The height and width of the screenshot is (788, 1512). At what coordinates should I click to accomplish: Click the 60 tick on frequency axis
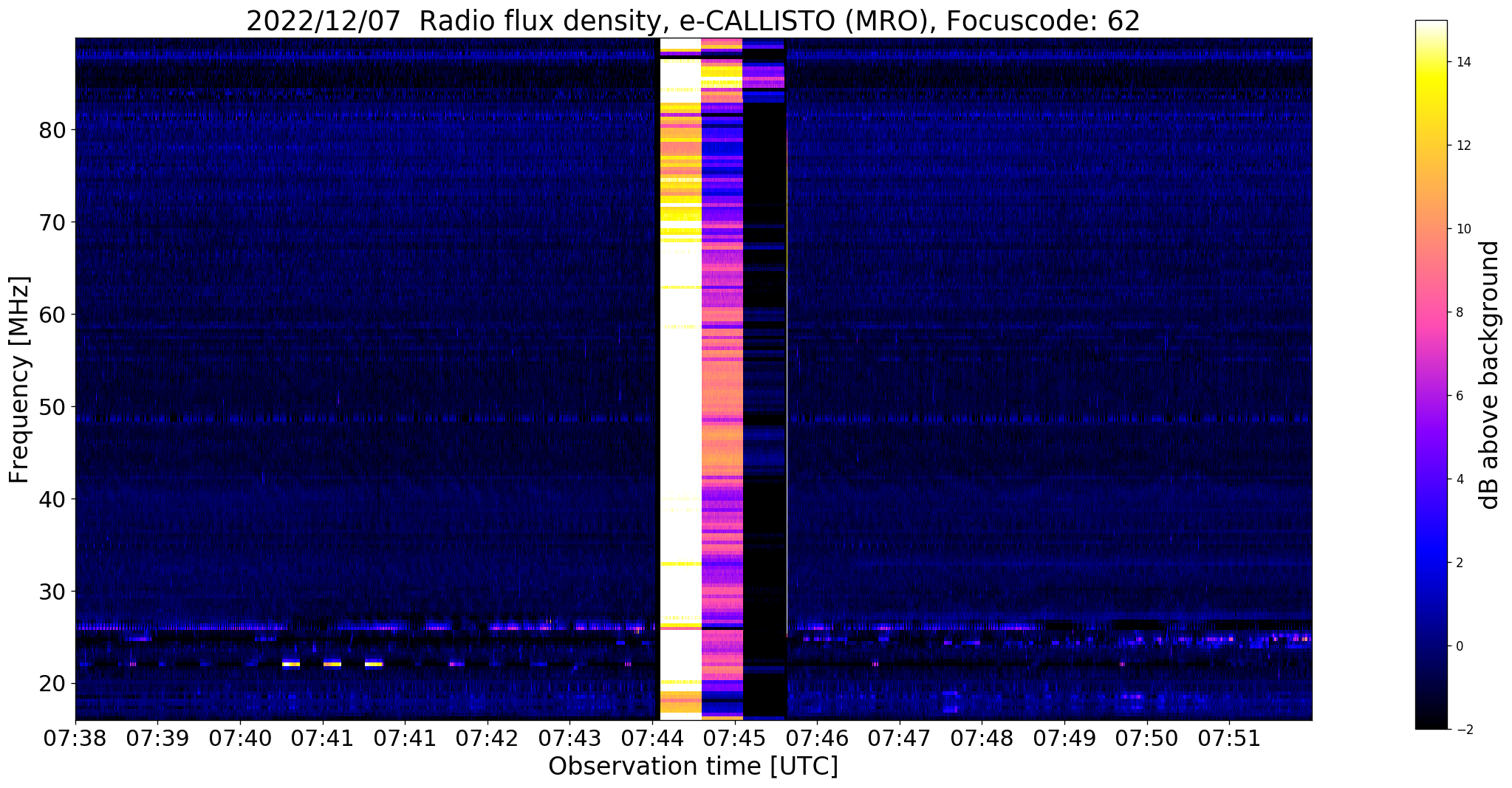[52, 315]
